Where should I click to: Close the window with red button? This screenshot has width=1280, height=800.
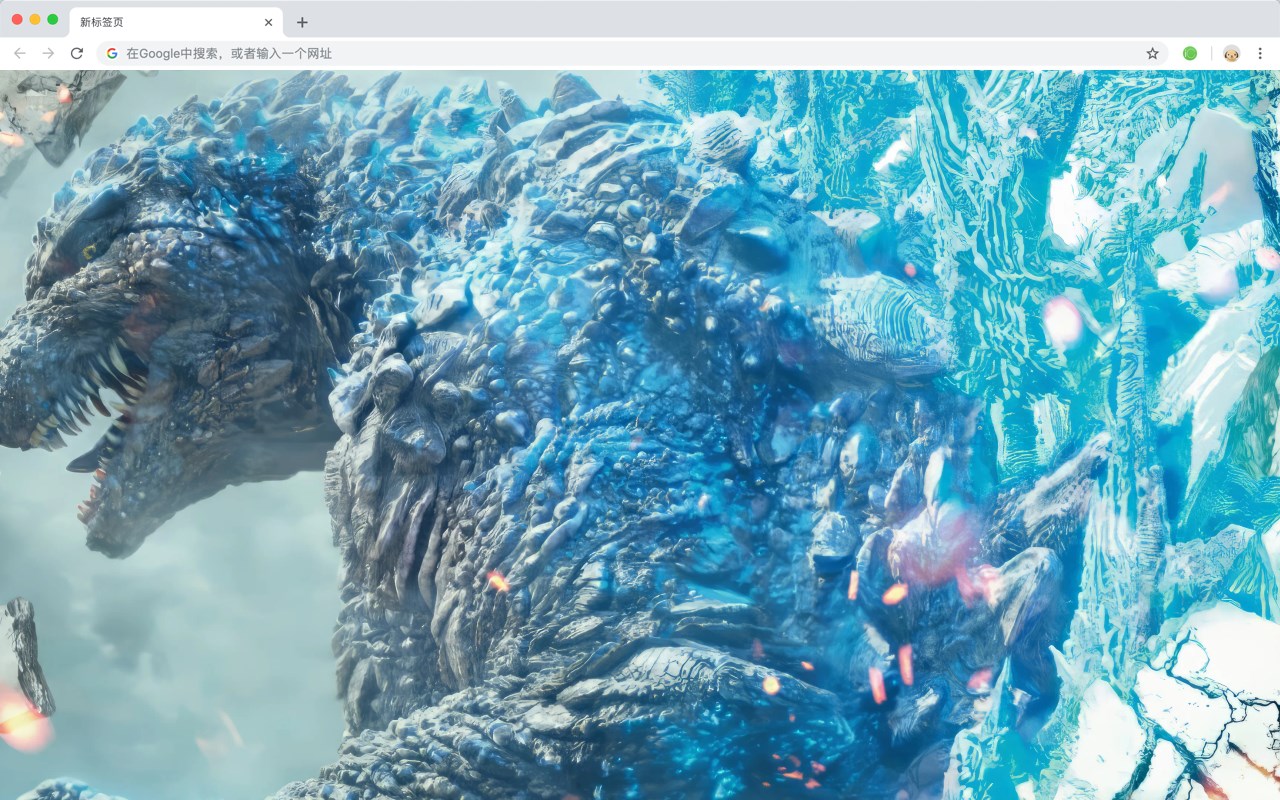(17, 19)
